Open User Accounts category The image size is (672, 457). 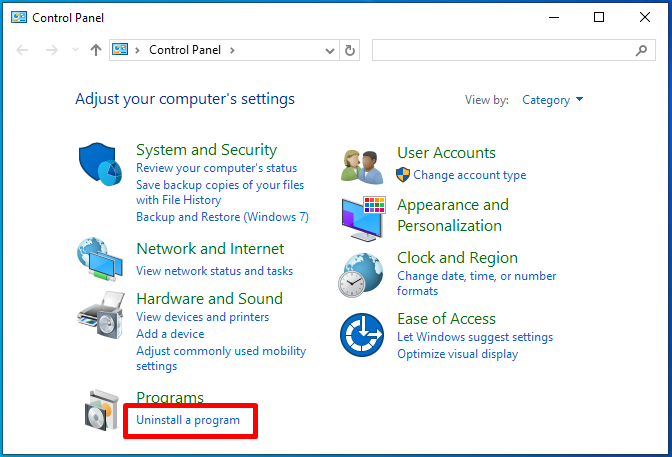[x=447, y=153]
